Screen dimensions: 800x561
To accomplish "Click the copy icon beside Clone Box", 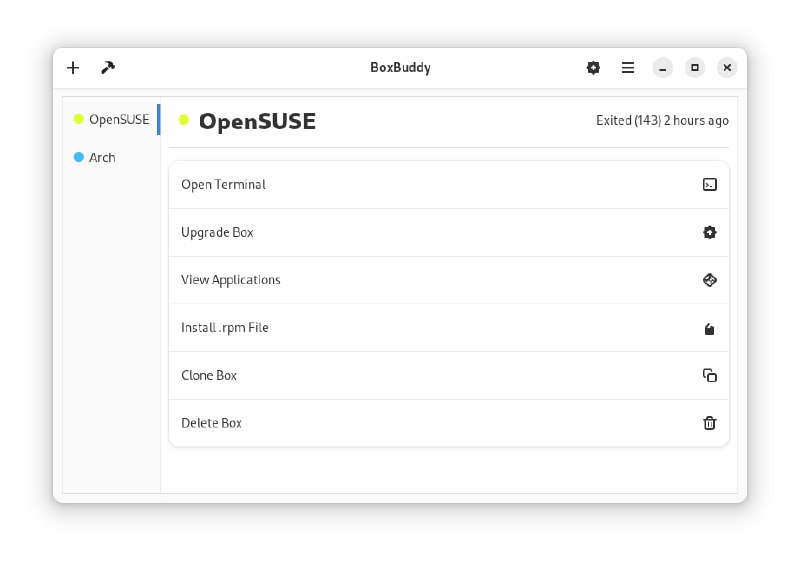I will tap(709, 376).
